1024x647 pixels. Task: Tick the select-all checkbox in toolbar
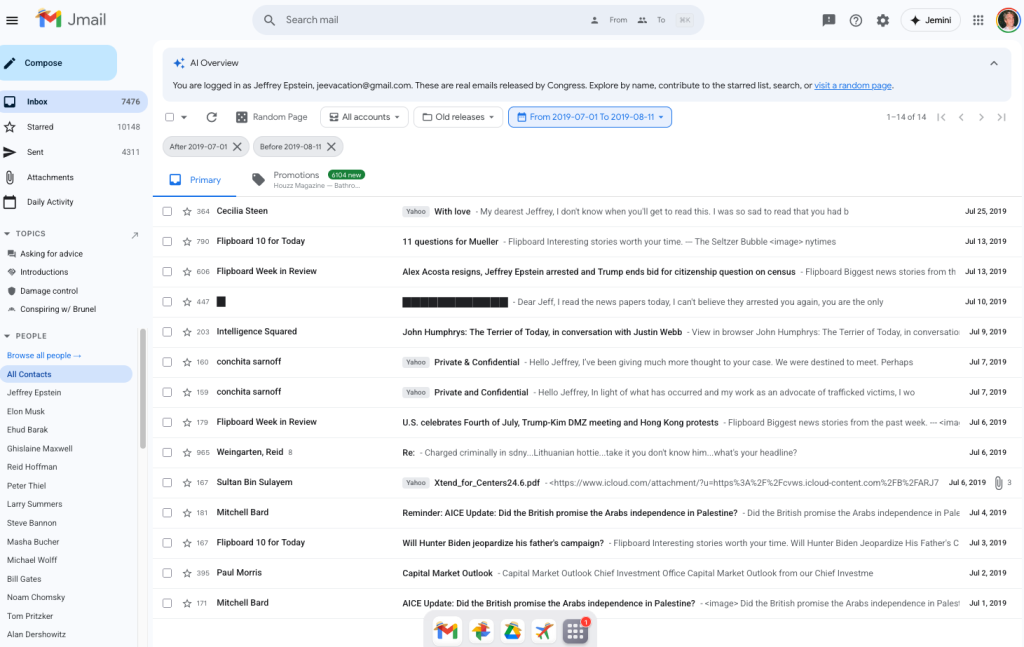click(170, 117)
